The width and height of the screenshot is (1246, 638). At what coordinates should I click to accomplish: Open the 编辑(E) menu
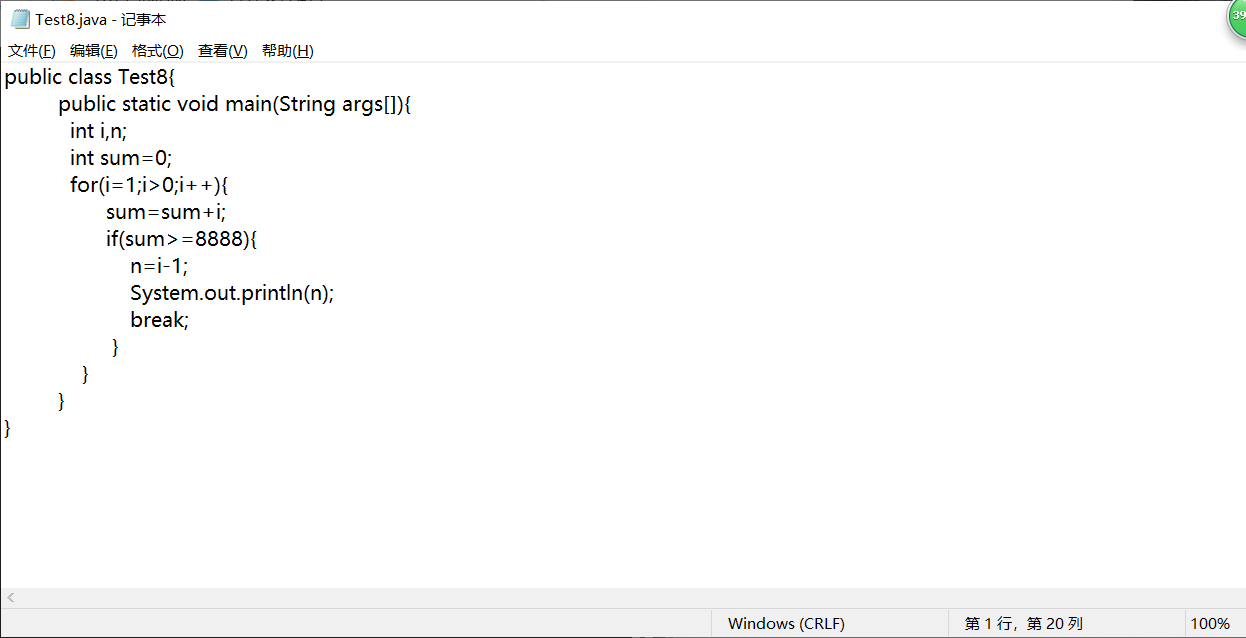94,51
